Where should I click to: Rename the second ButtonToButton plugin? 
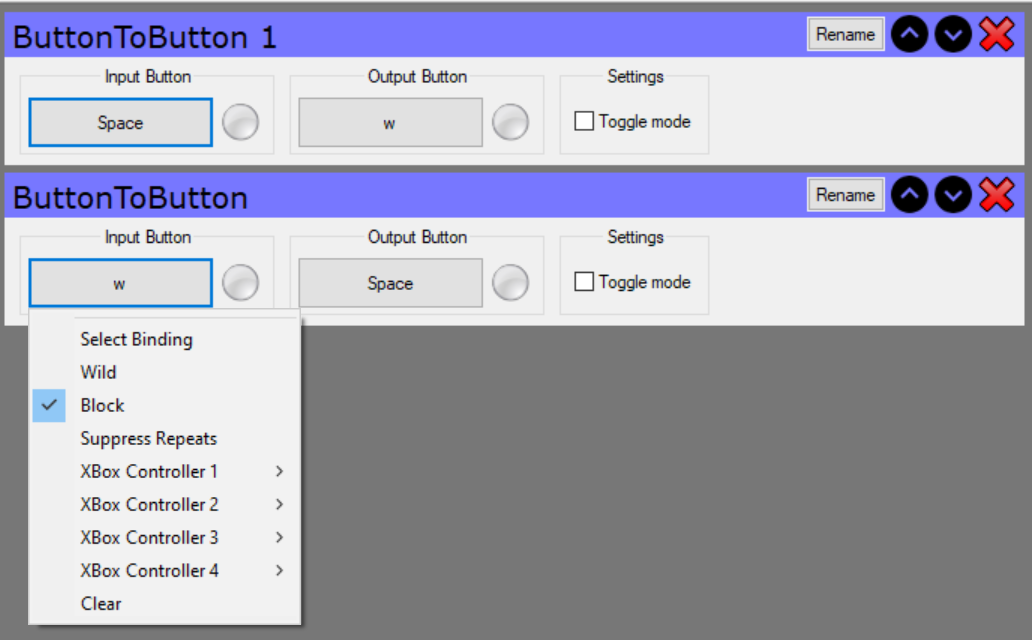[845, 195]
